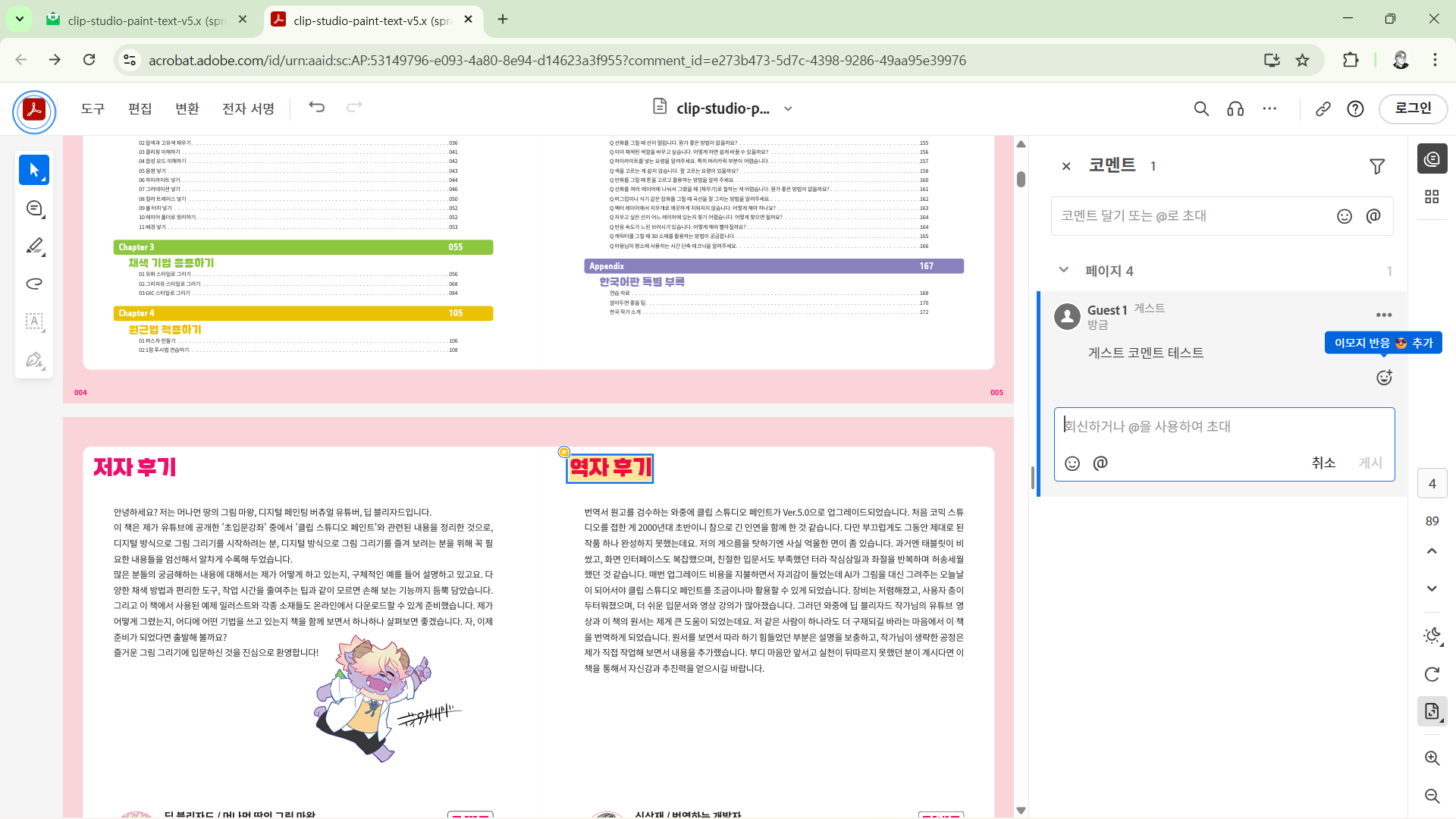The width and height of the screenshot is (1456, 819).
Task: Click the zoom in magnifier button
Action: coord(1432,758)
